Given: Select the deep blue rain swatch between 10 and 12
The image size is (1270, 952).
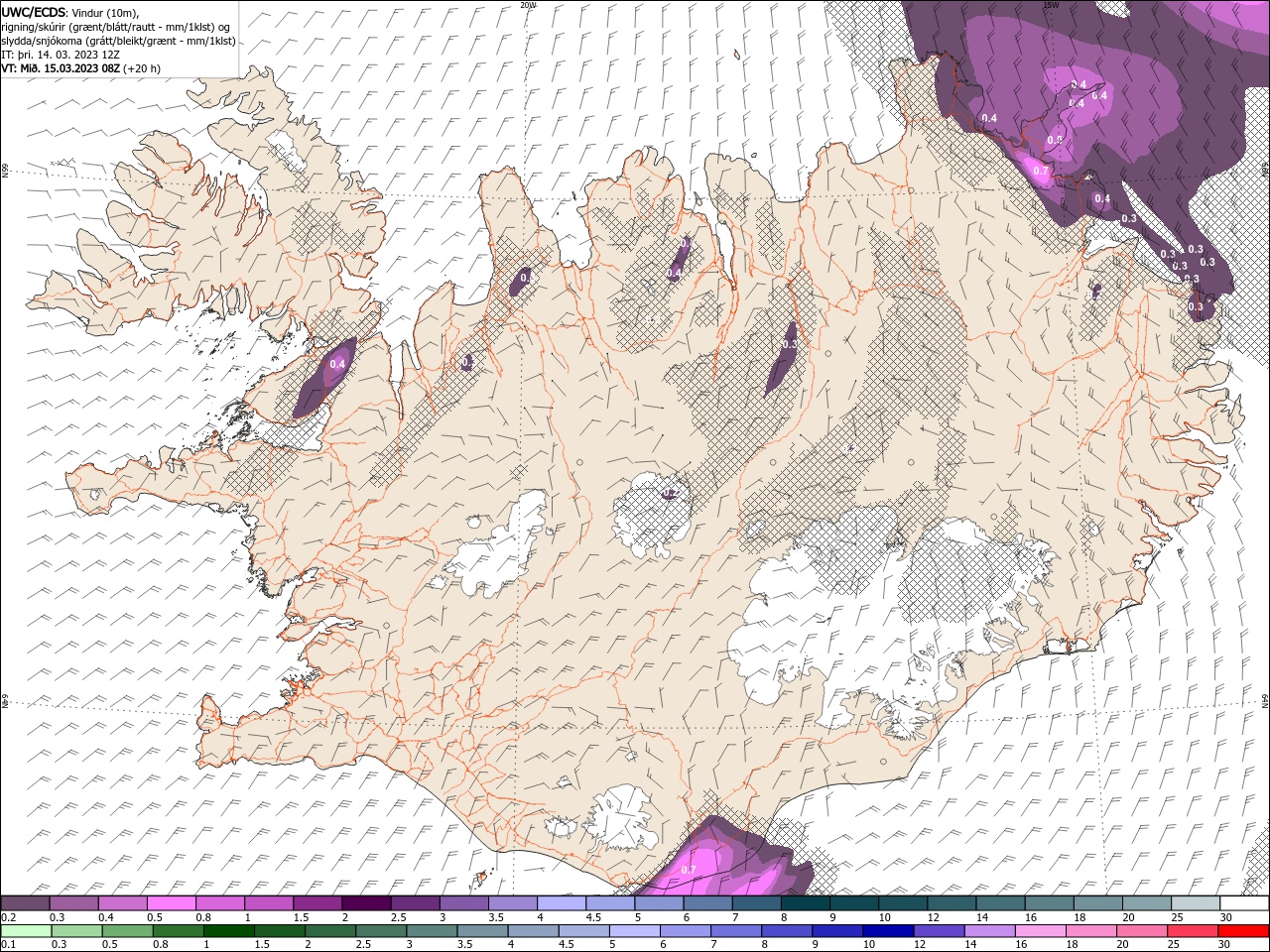Looking at the screenshot, I should (x=887, y=931).
